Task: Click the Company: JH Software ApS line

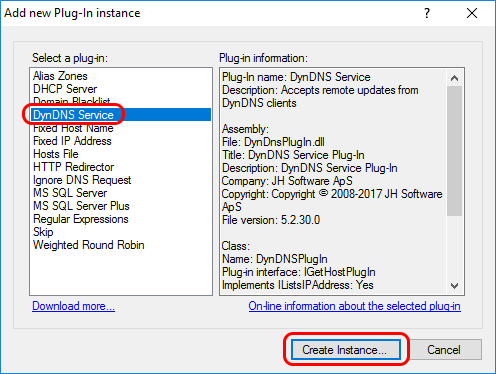Action: (287, 181)
